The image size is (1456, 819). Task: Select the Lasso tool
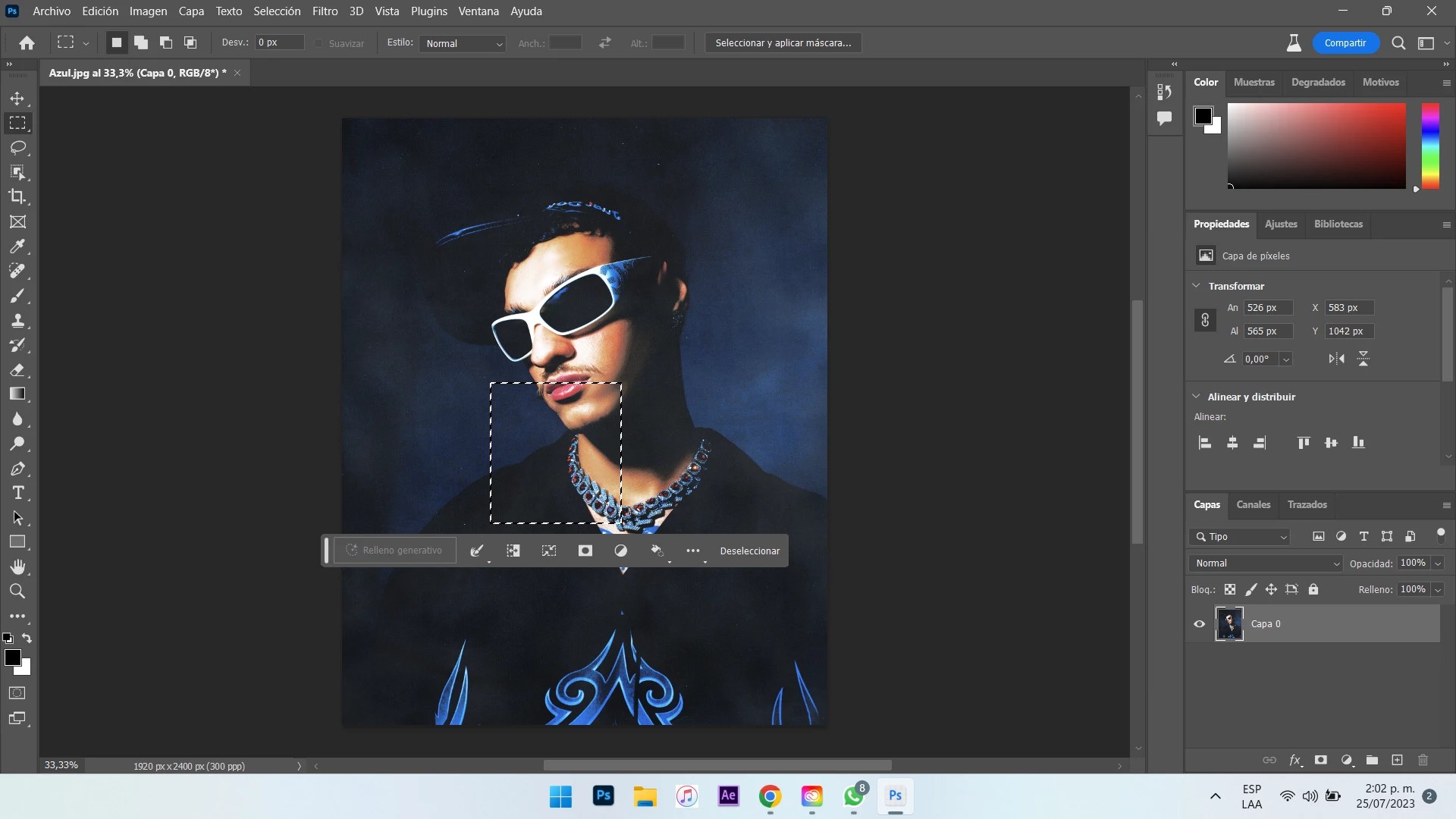click(x=17, y=147)
